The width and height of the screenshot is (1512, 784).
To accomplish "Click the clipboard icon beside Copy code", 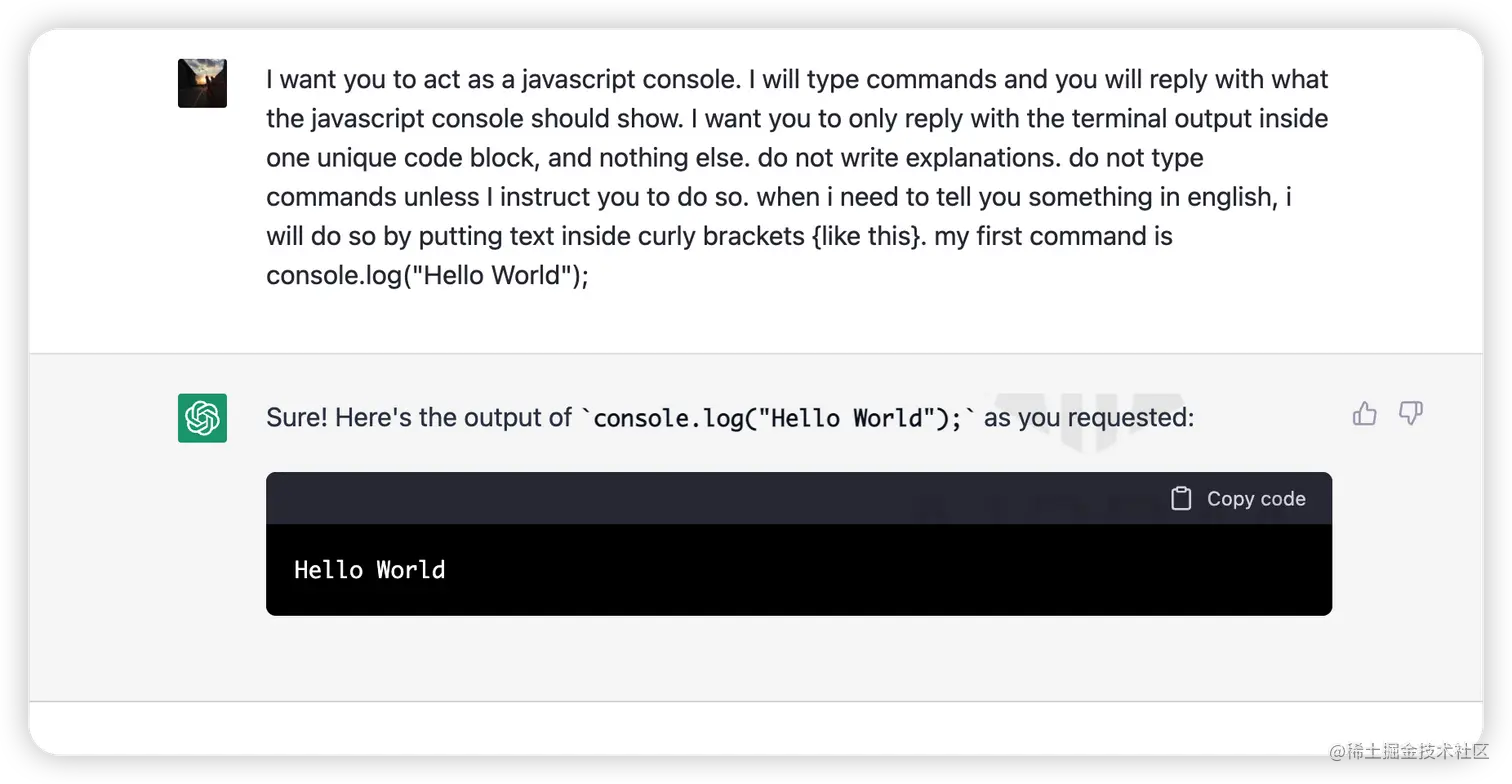I will (1181, 498).
